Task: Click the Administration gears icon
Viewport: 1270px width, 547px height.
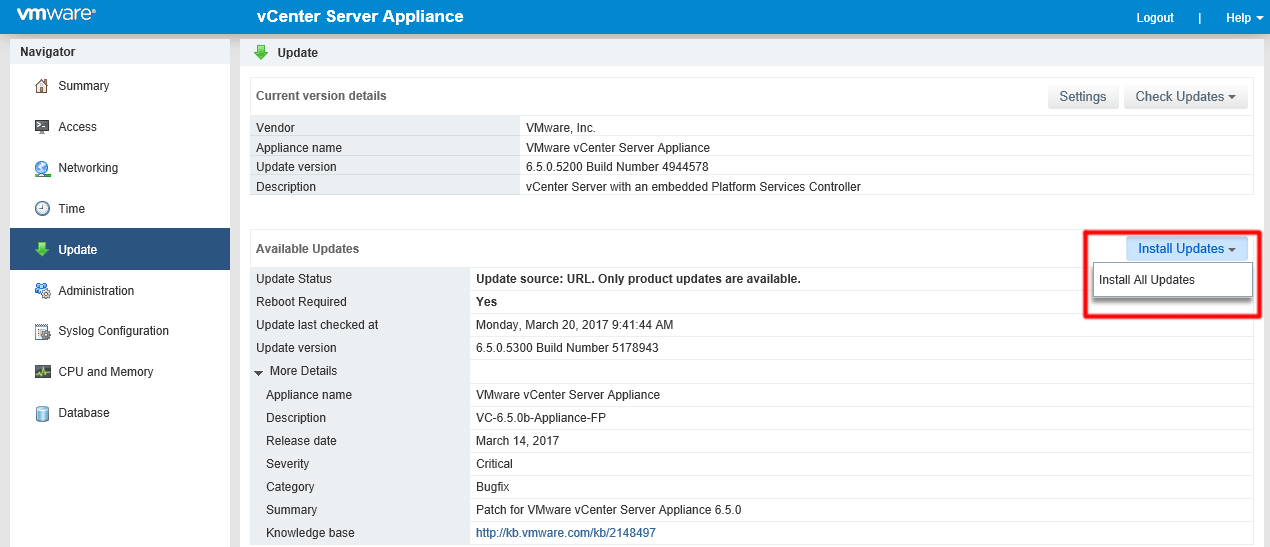Action: click(x=42, y=291)
